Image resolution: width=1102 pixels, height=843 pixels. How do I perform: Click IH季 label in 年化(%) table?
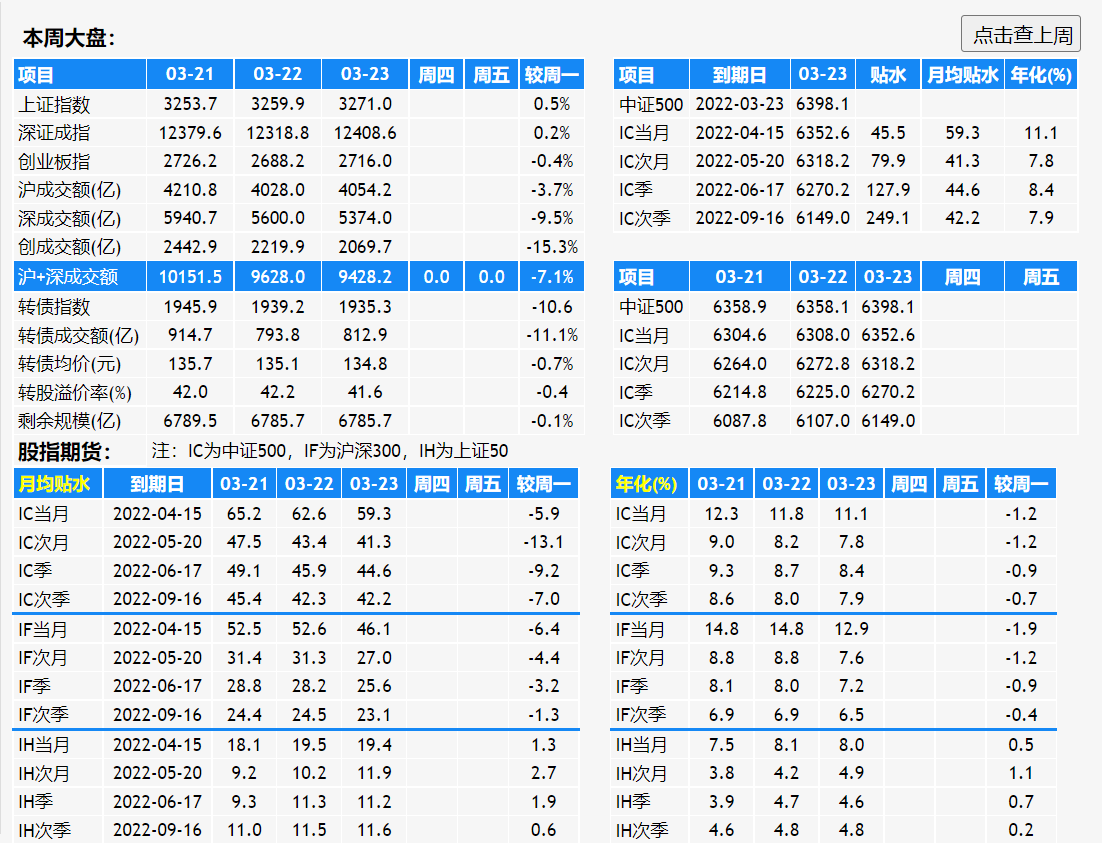coord(633,802)
